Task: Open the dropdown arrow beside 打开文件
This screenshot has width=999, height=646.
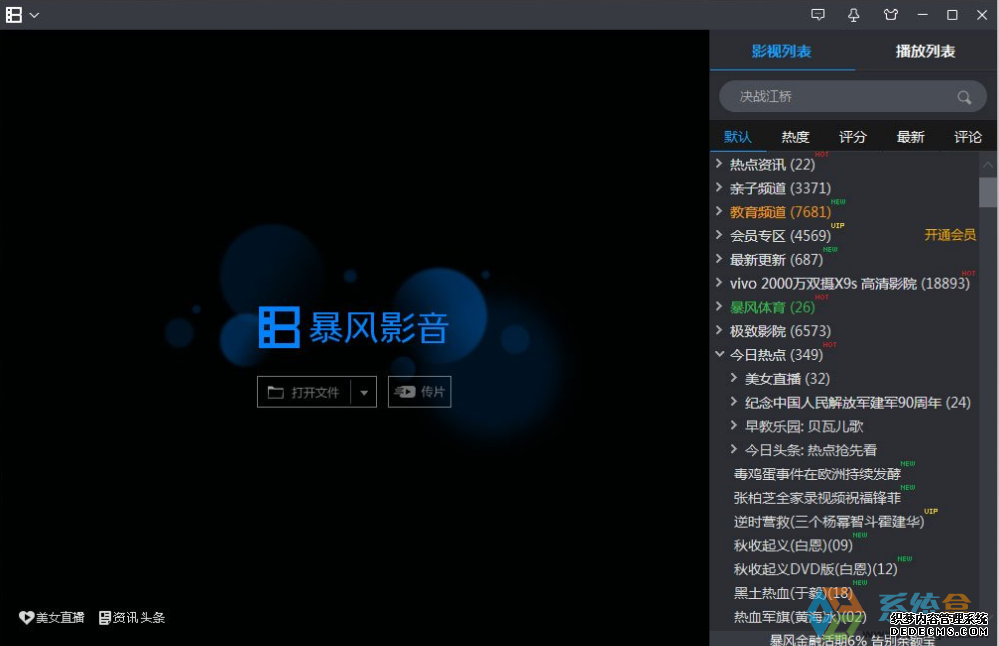Action: 364,392
